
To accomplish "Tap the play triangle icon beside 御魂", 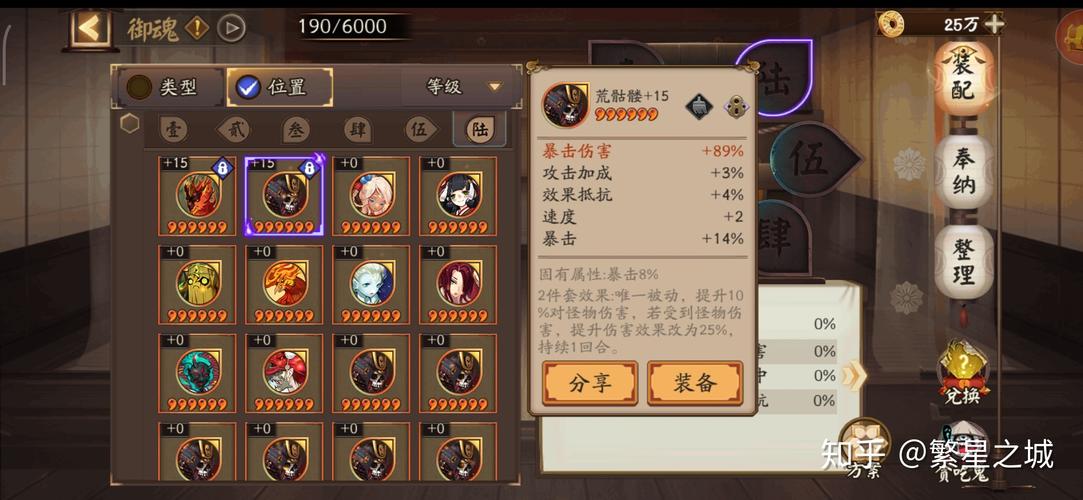I will pos(231,28).
